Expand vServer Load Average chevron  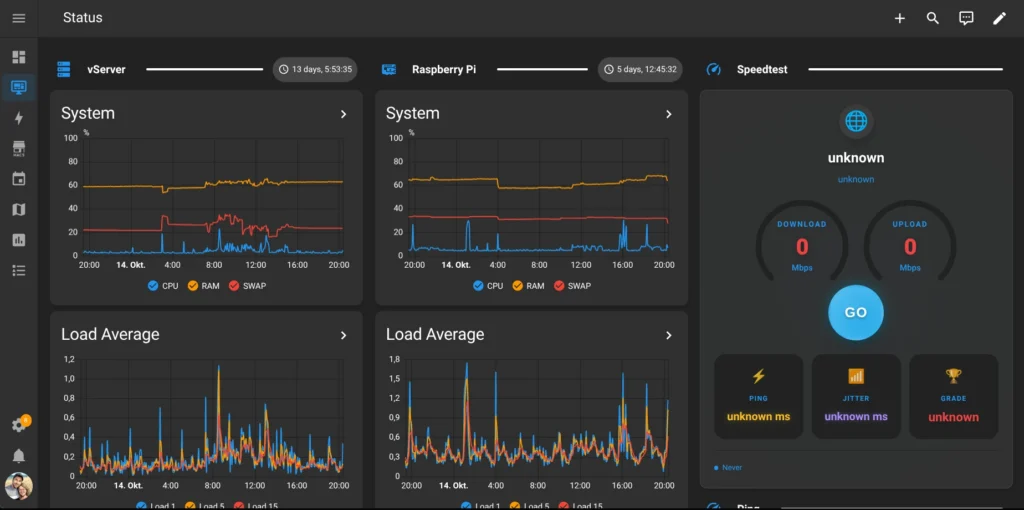click(x=344, y=335)
